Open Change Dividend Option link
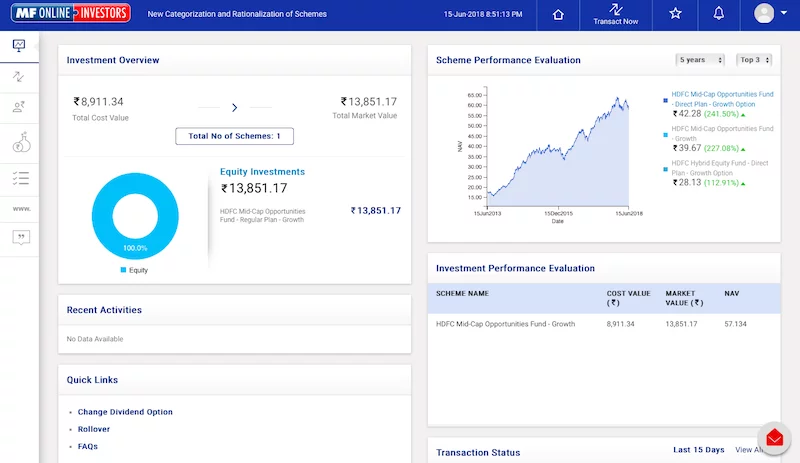The height and width of the screenshot is (463, 800). coord(125,412)
